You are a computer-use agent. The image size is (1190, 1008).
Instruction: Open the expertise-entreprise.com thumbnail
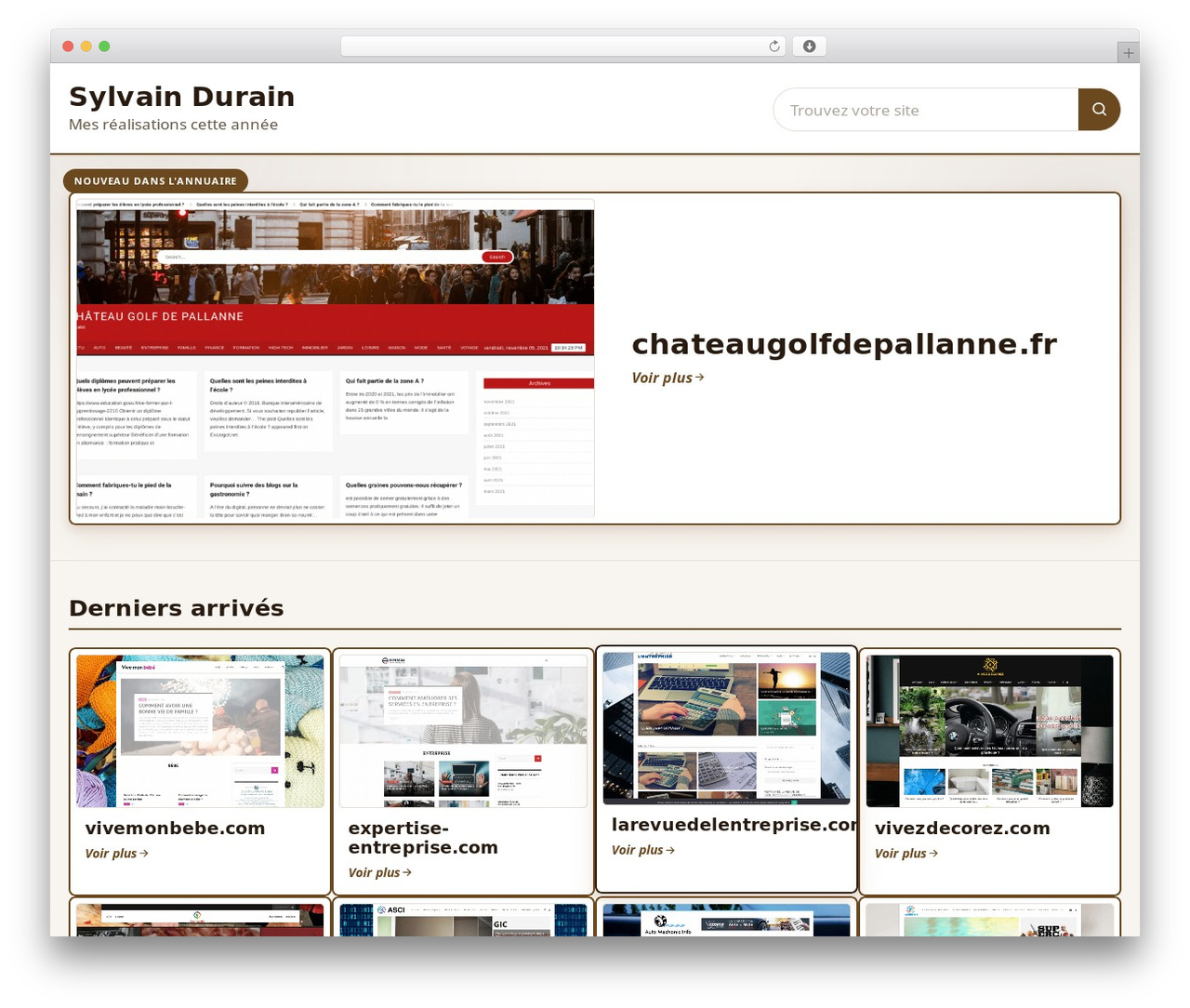pyautogui.click(x=463, y=731)
